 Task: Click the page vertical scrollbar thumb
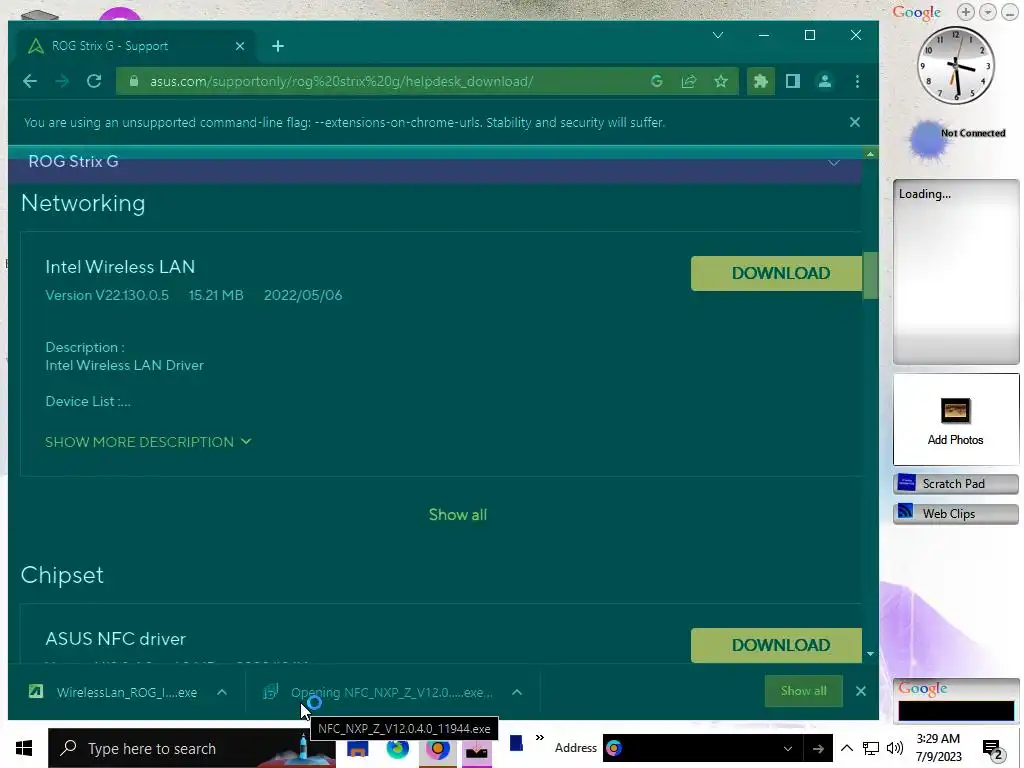click(870, 276)
